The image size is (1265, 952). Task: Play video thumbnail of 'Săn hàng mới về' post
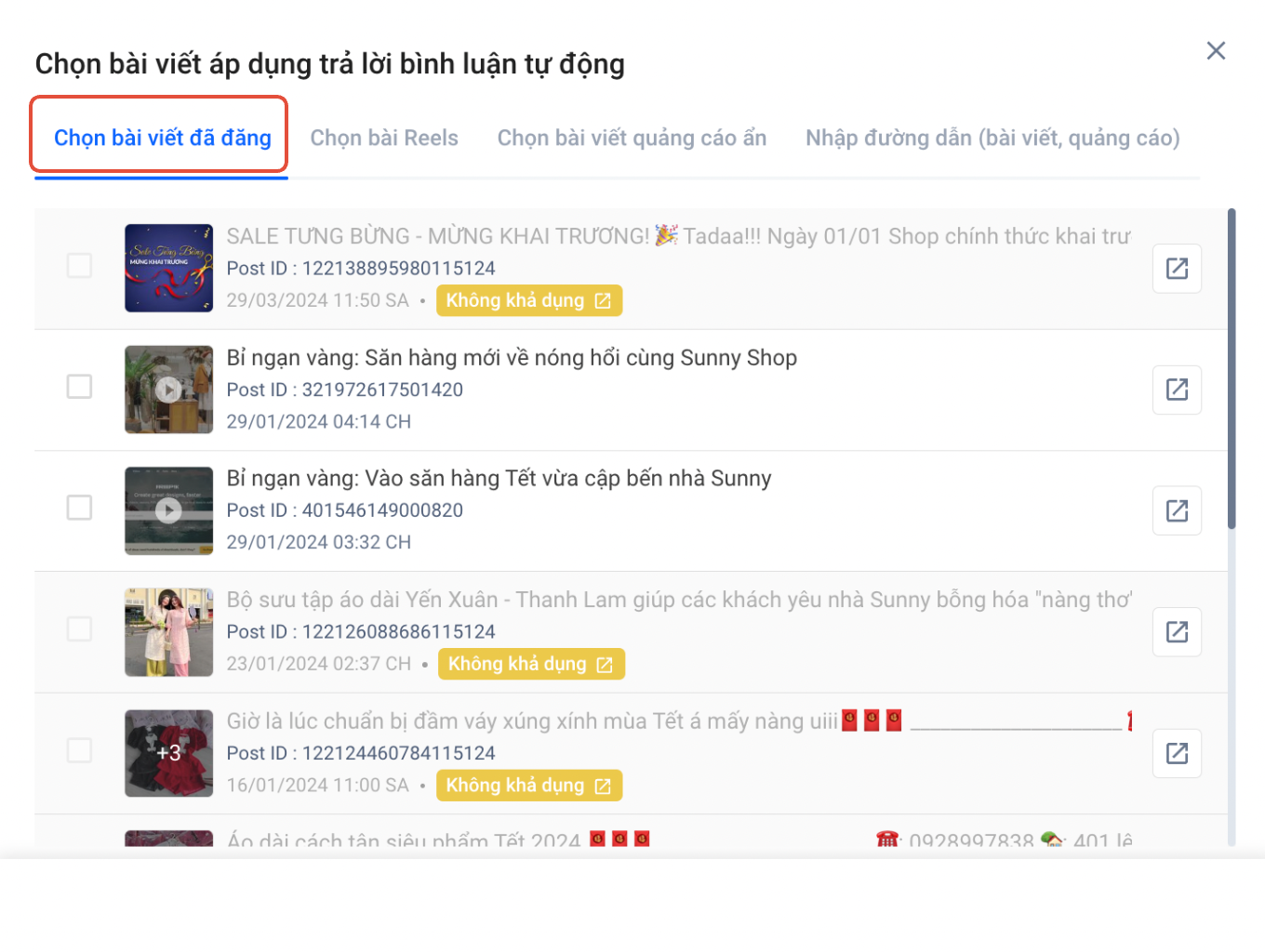169,390
